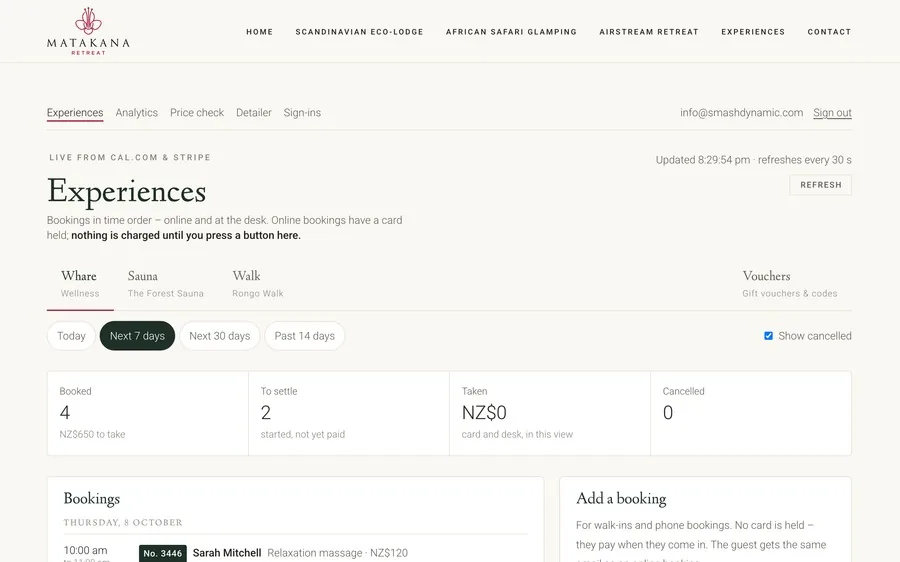This screenshot has height=562, width=900.
Task: Click the Sign out link
Action: coord(832,113)
